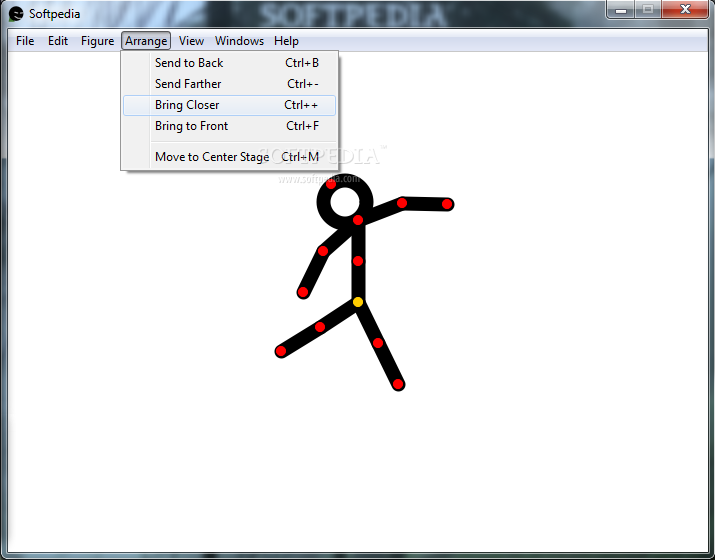The height and width of the screenshot is (560, 715).
Task: Select the red neck joint handle
Action: pyautogui.click(x=358, y=220)
